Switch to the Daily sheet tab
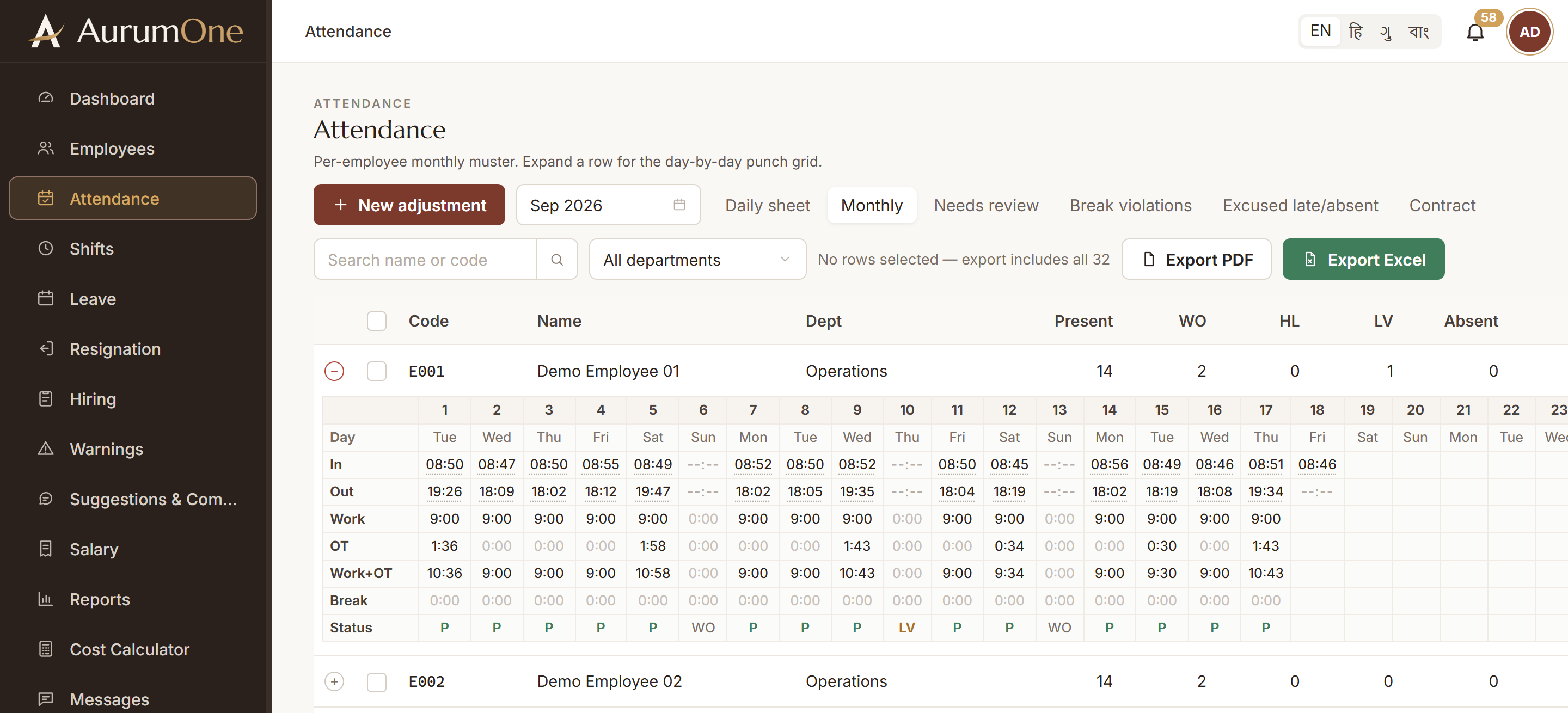The image size is (1568, 713). [x=767, y=205]
